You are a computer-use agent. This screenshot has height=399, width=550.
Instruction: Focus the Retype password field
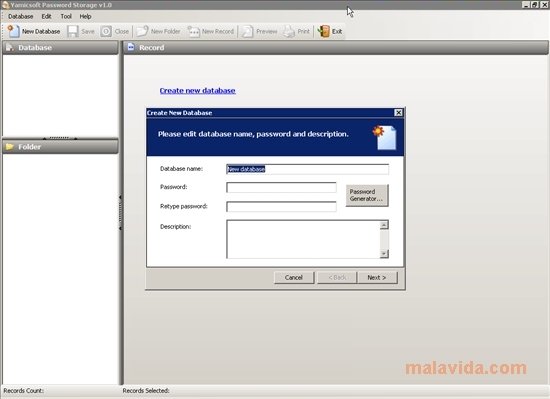[281, 207]
